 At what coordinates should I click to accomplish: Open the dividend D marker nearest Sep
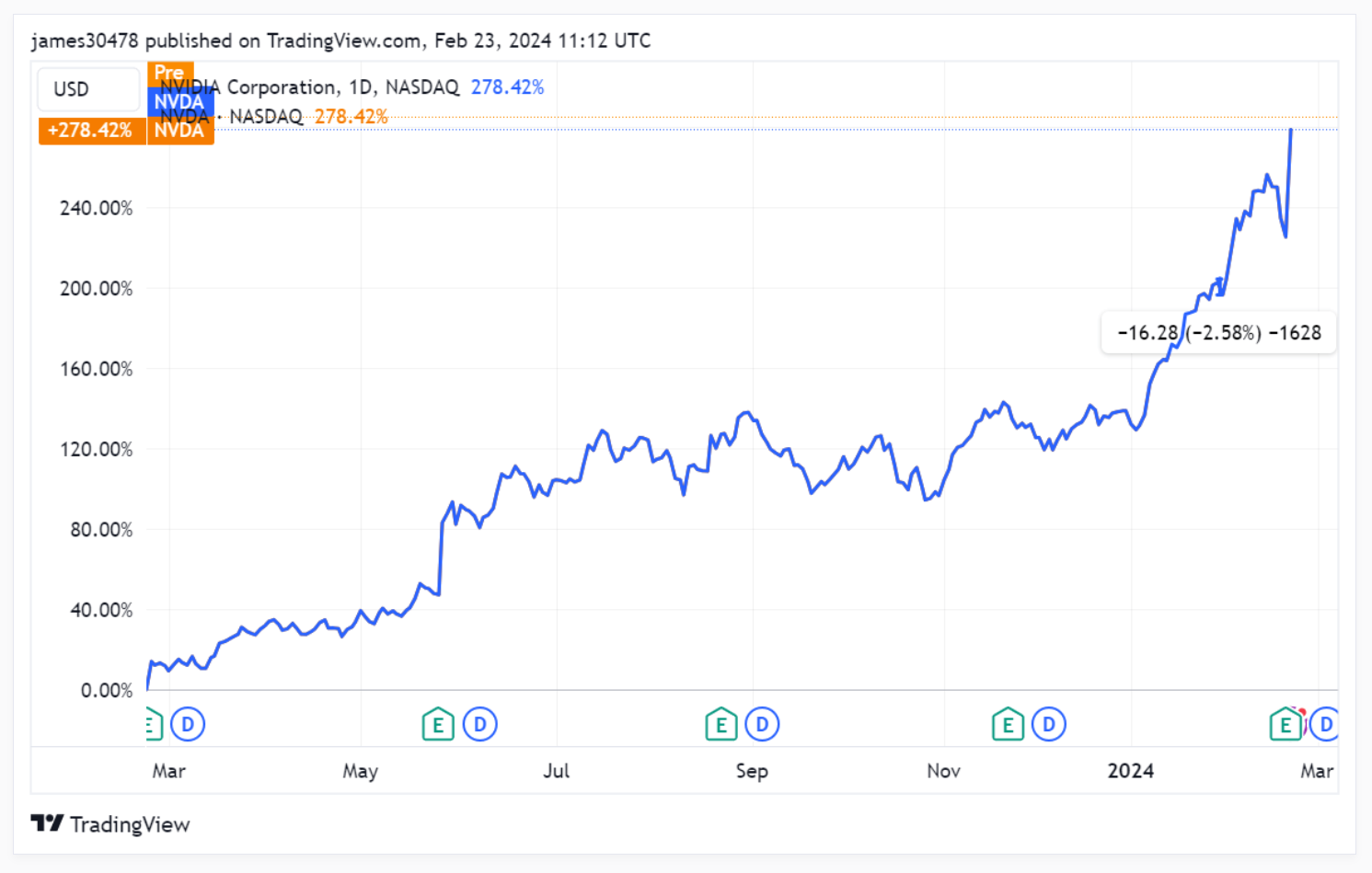[762, 725]
